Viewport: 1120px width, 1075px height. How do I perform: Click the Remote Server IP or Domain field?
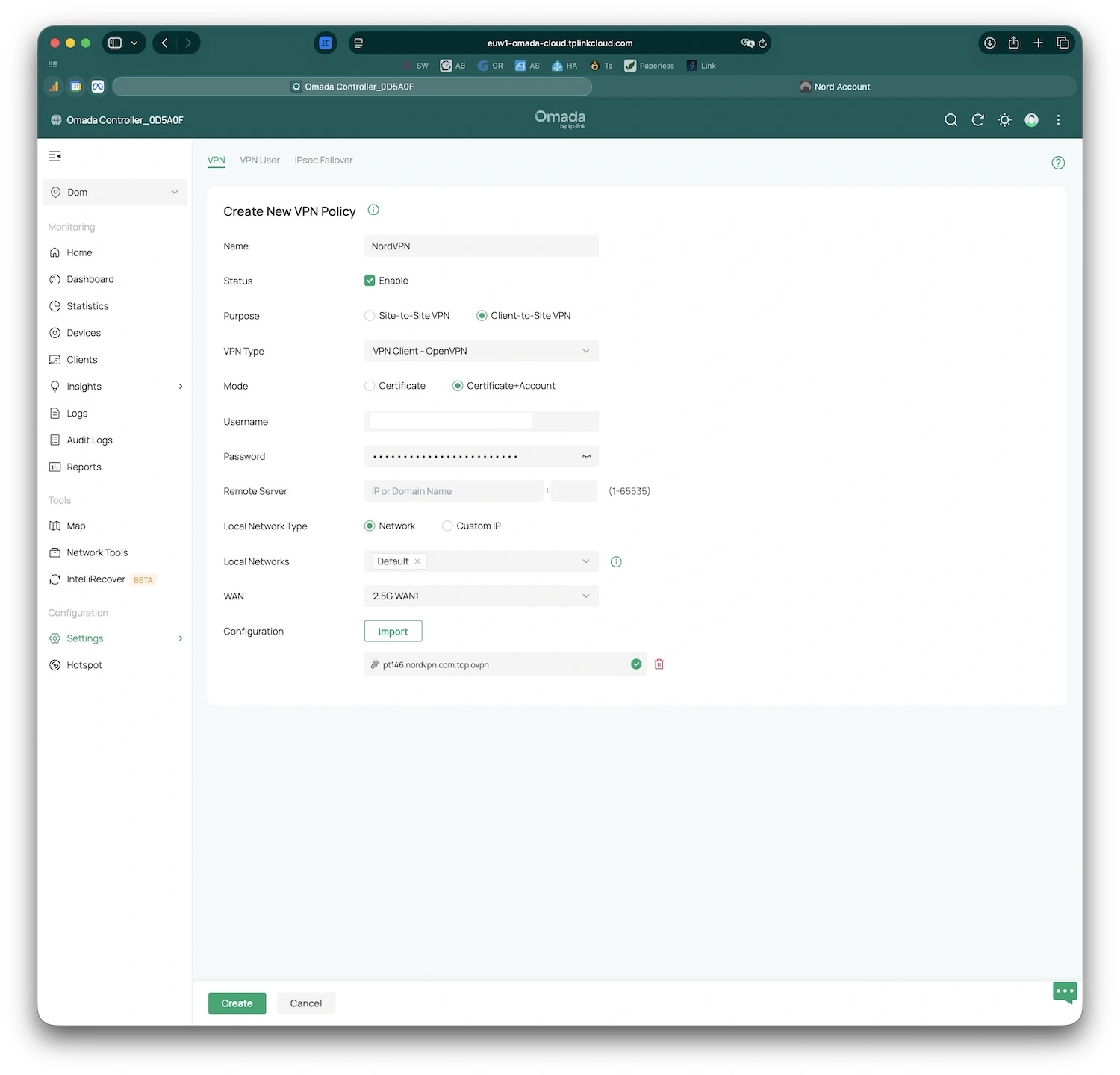(453, 491)
